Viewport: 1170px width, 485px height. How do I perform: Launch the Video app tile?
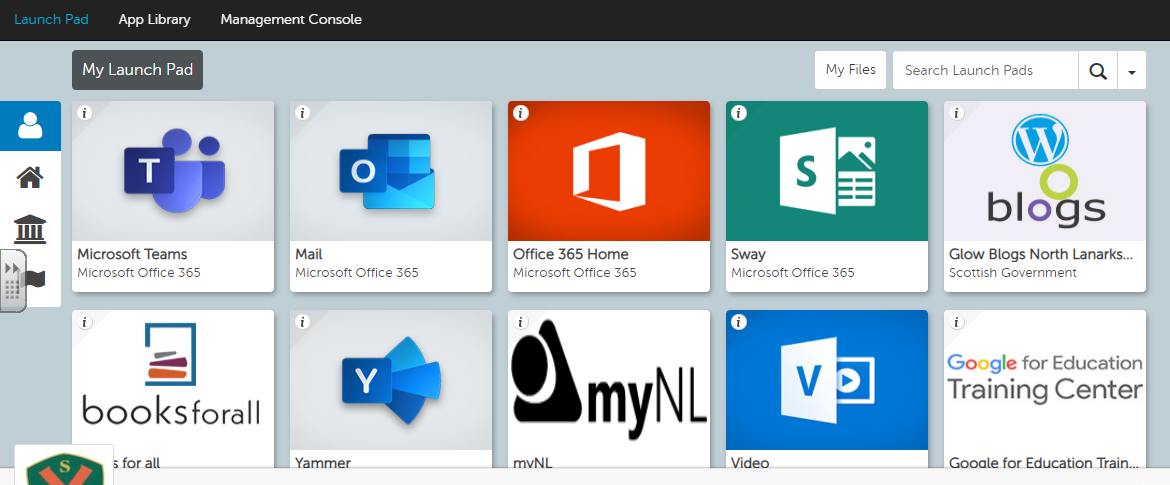click(x=827, y=381)
